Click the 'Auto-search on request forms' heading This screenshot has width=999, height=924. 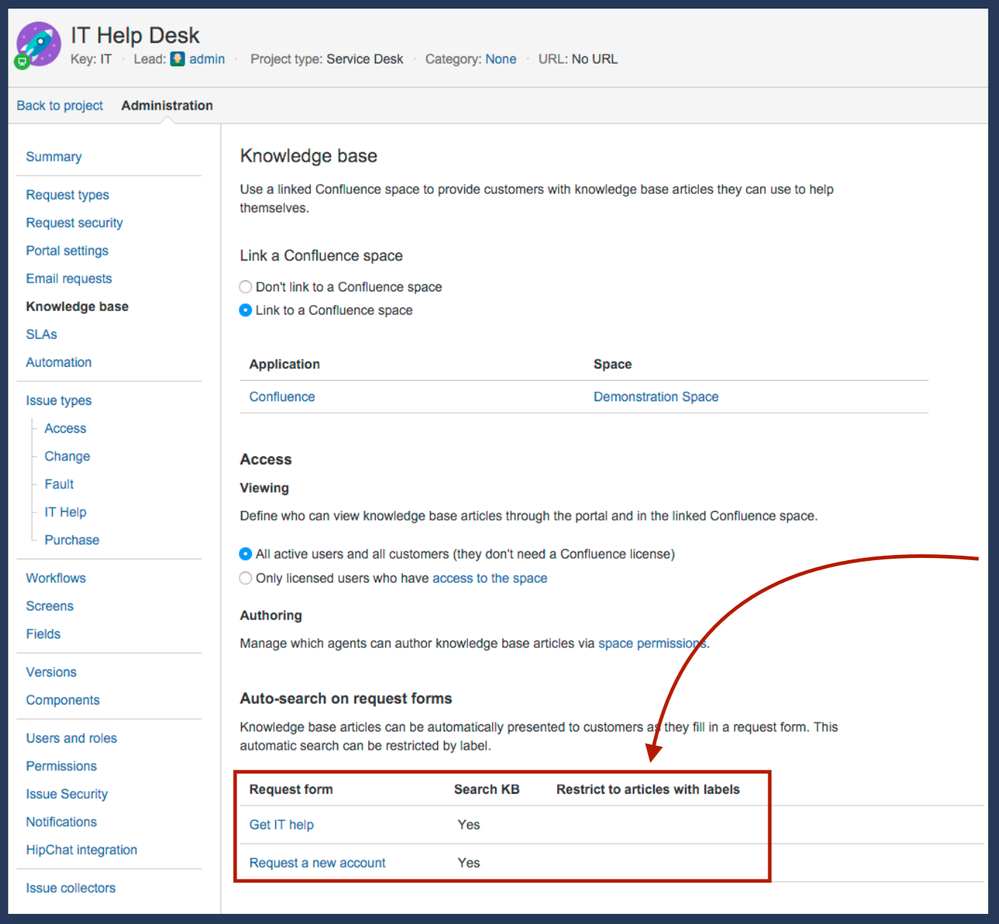(346, 699)
